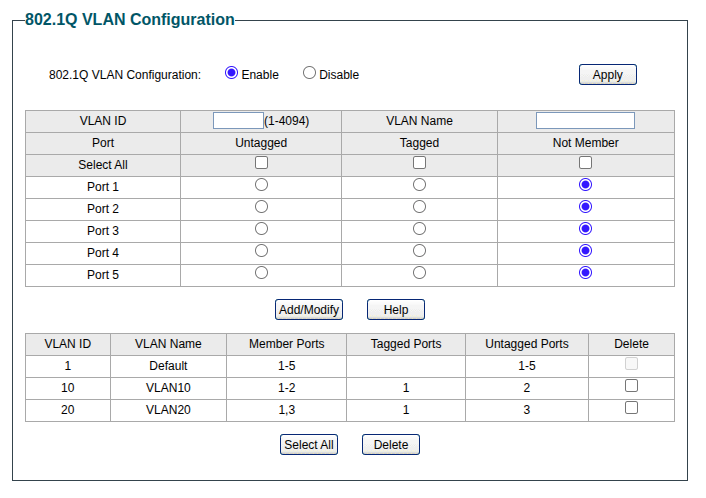This screenshot has width=706, height=498.
Task: Focus the VLAN ID input field
Action: [x=238, y=121]
